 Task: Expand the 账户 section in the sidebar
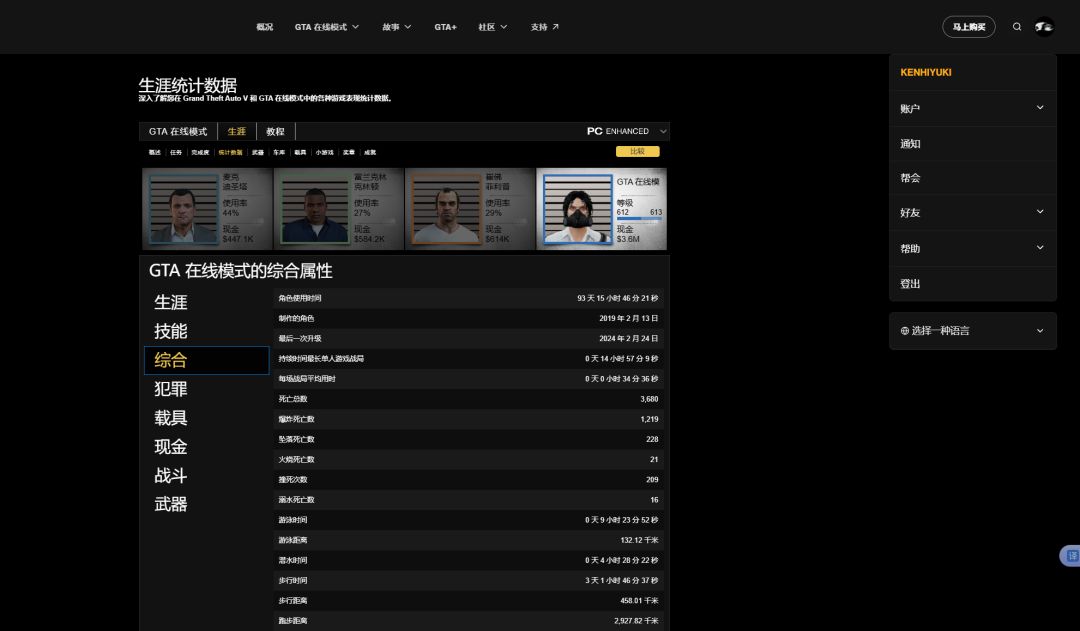(973, 108)
